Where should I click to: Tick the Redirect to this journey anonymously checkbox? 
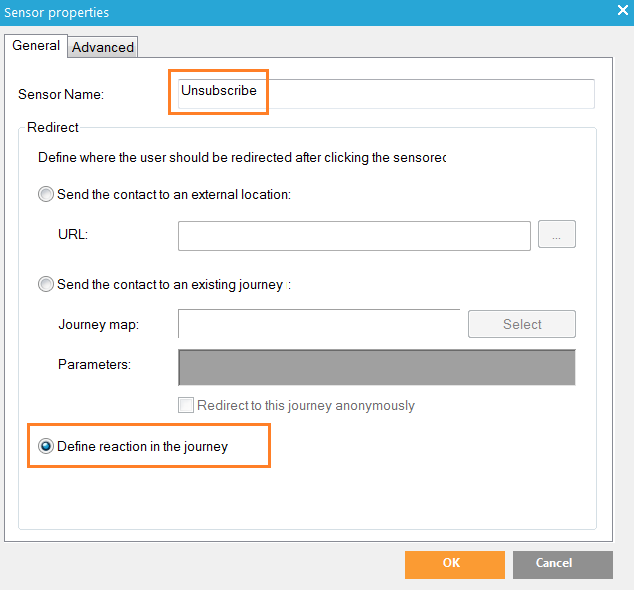(185, 406)
